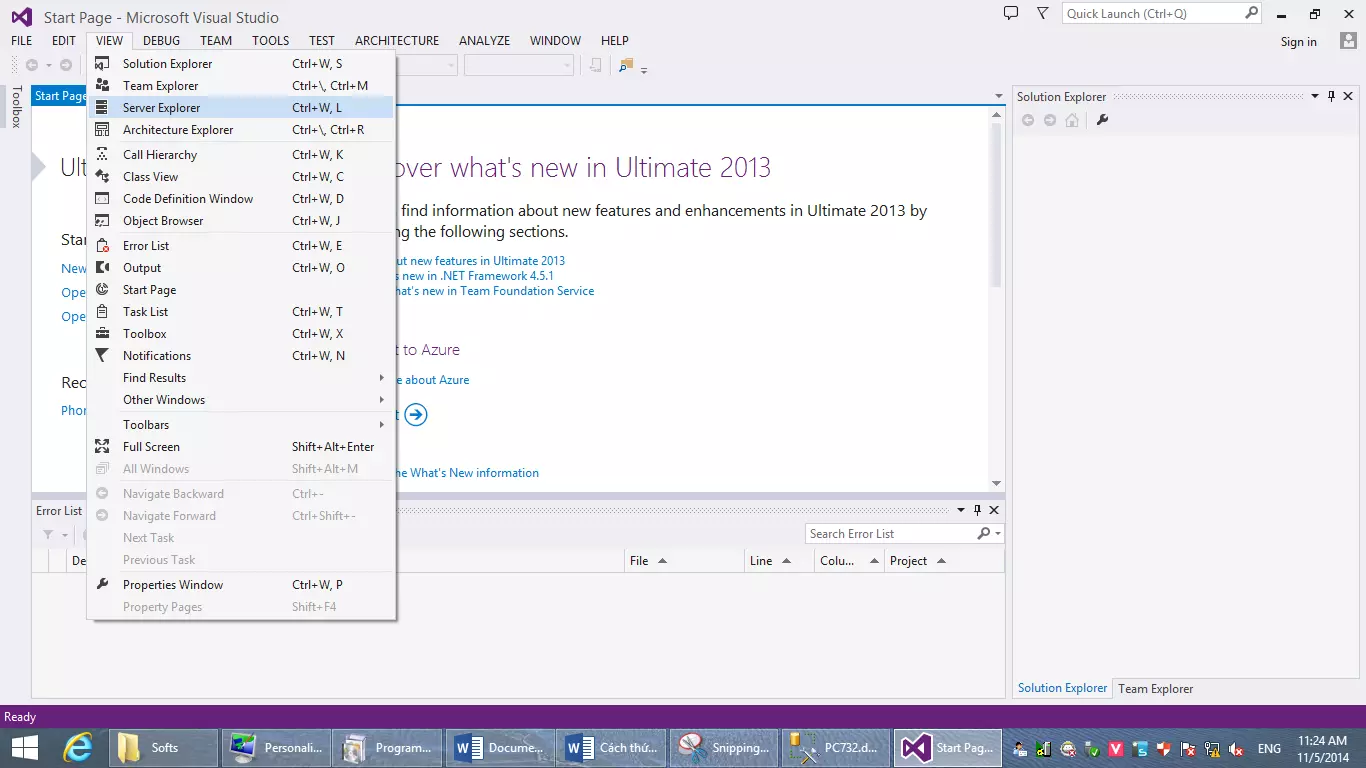The height and width of the screenshot is (768, 1366).
Task: Click the Full Screen menu icon
Action: 102,447
